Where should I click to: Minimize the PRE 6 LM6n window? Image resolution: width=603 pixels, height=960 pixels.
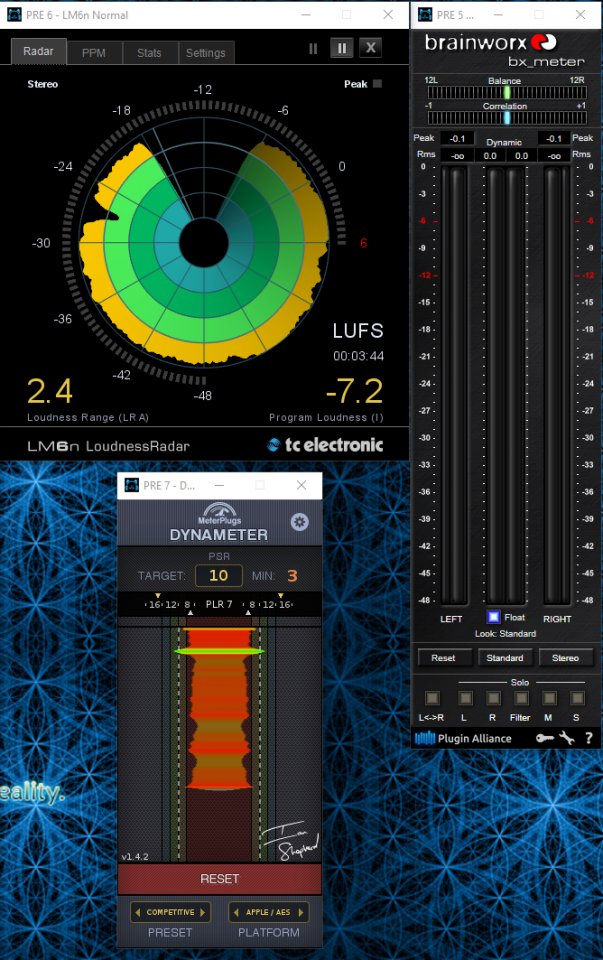coord(305,15)
